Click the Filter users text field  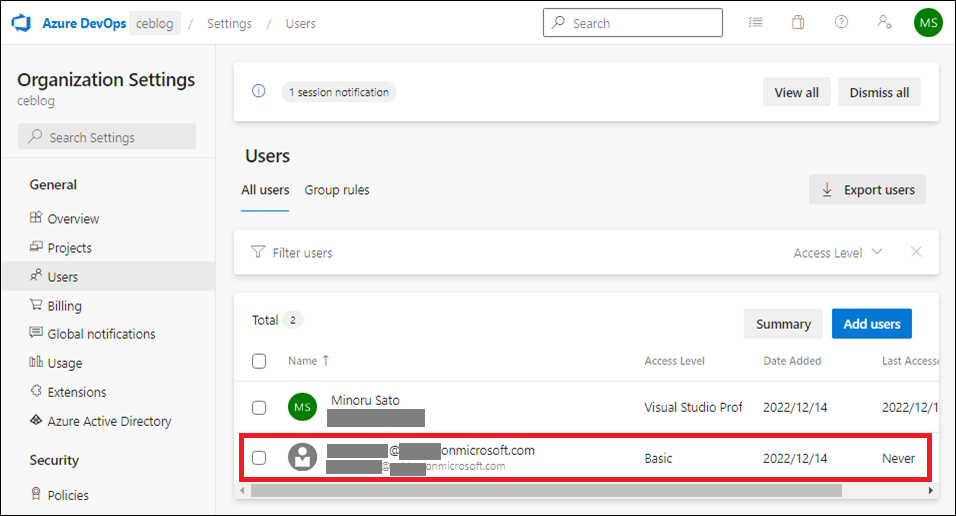302,253
